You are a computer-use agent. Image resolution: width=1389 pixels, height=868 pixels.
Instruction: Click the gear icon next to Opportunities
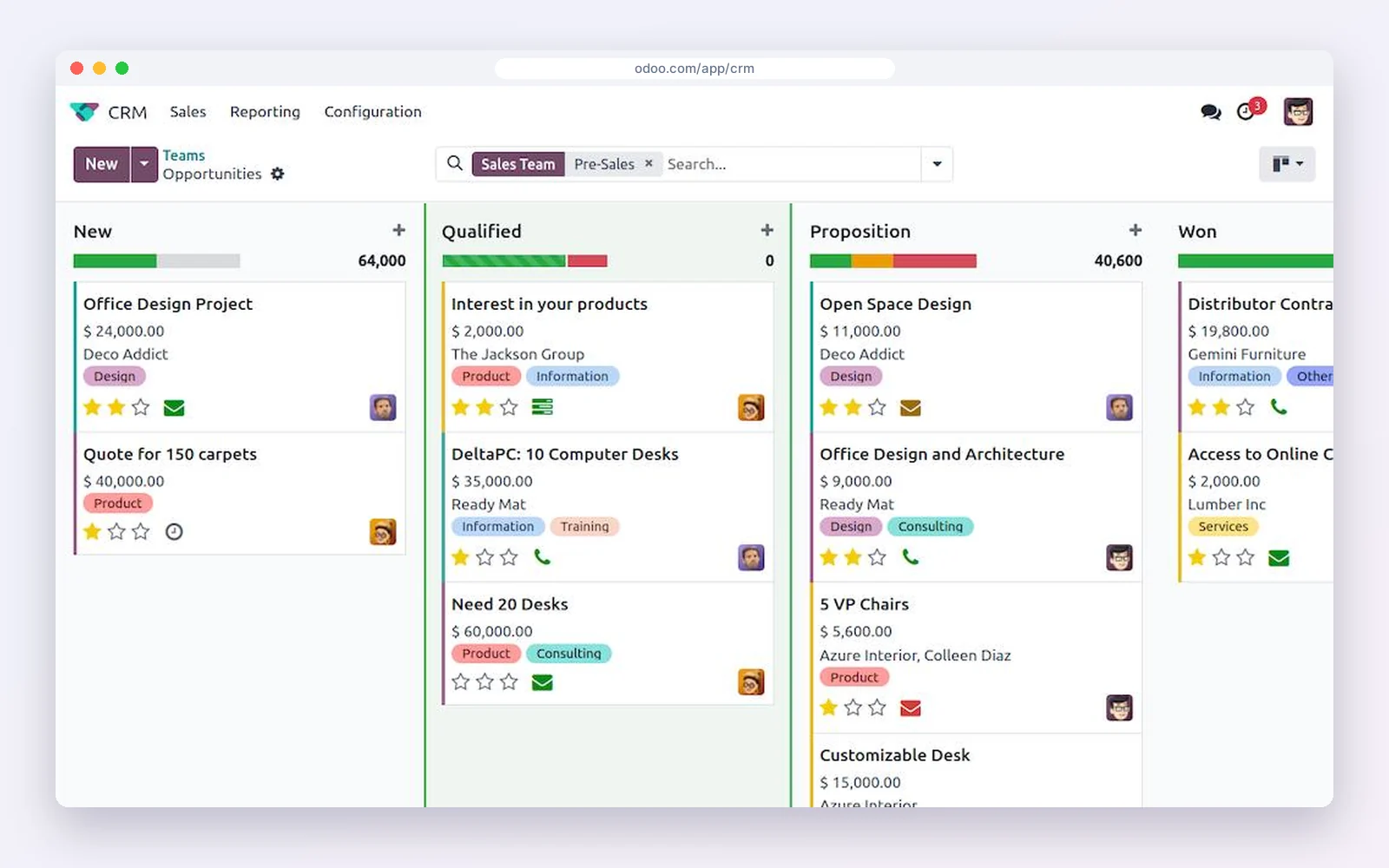[278, 174]
